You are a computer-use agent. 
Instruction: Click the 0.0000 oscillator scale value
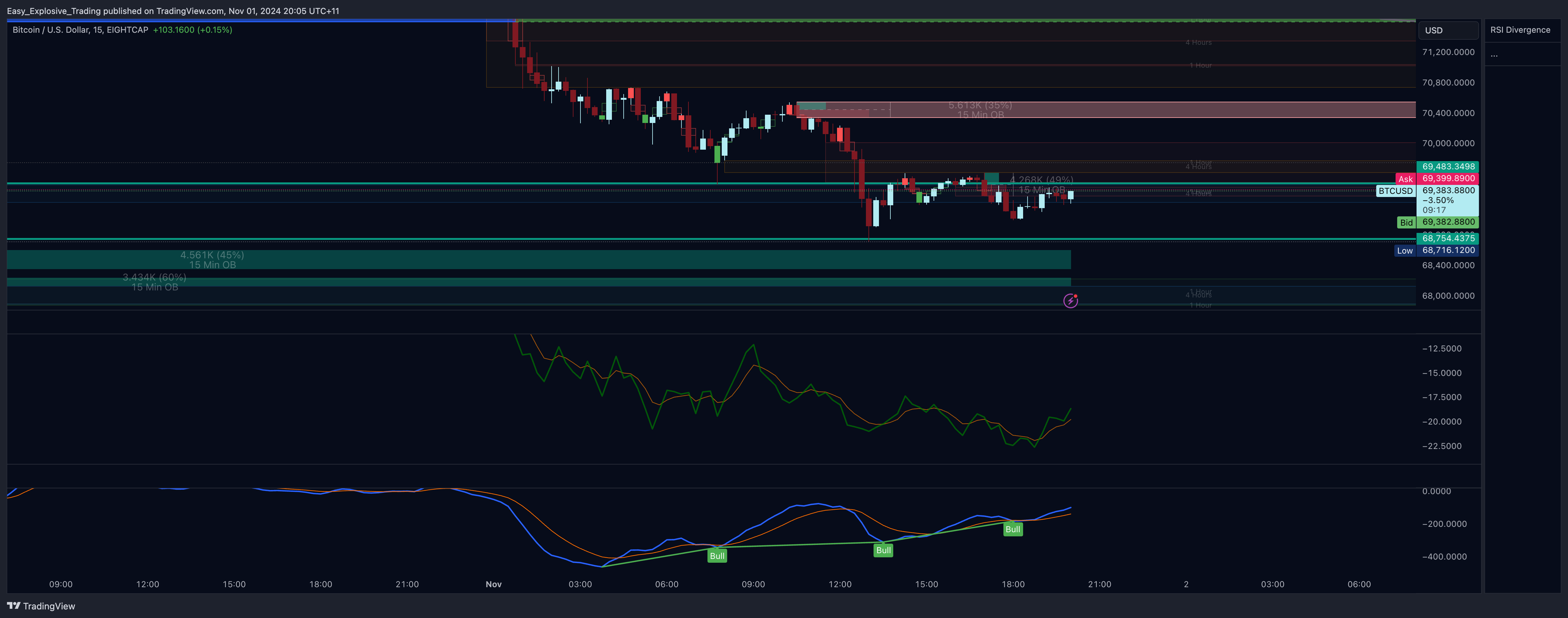tap(1436, 491)
